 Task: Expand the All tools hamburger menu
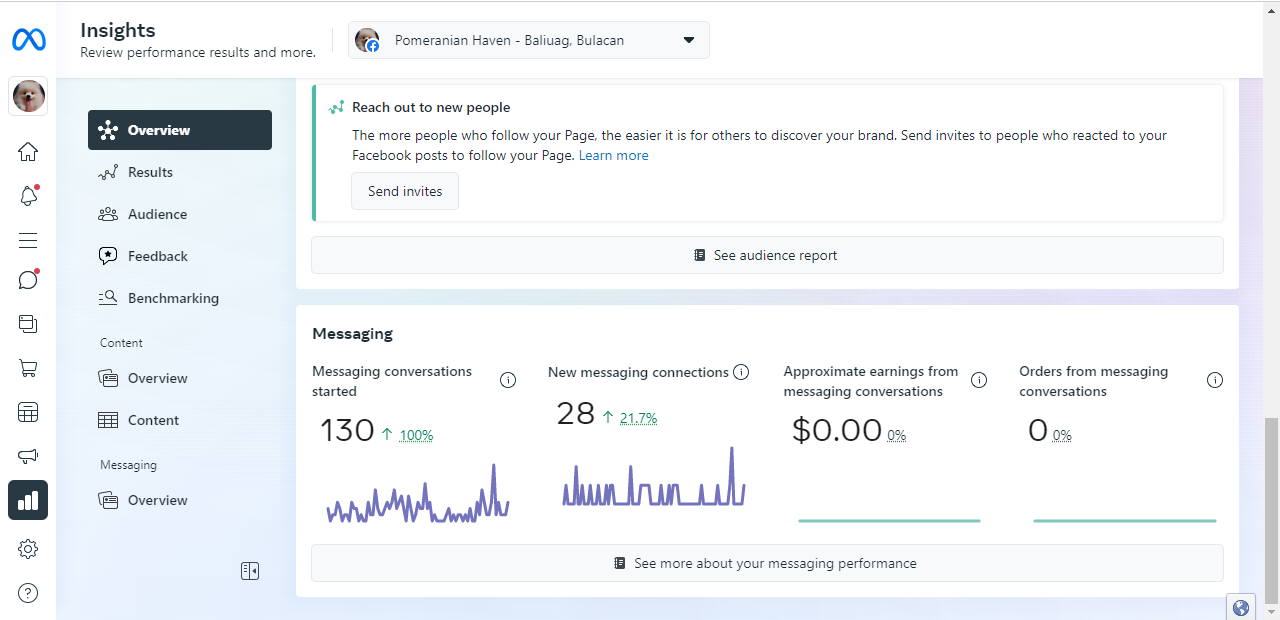(x=28, y=240)
